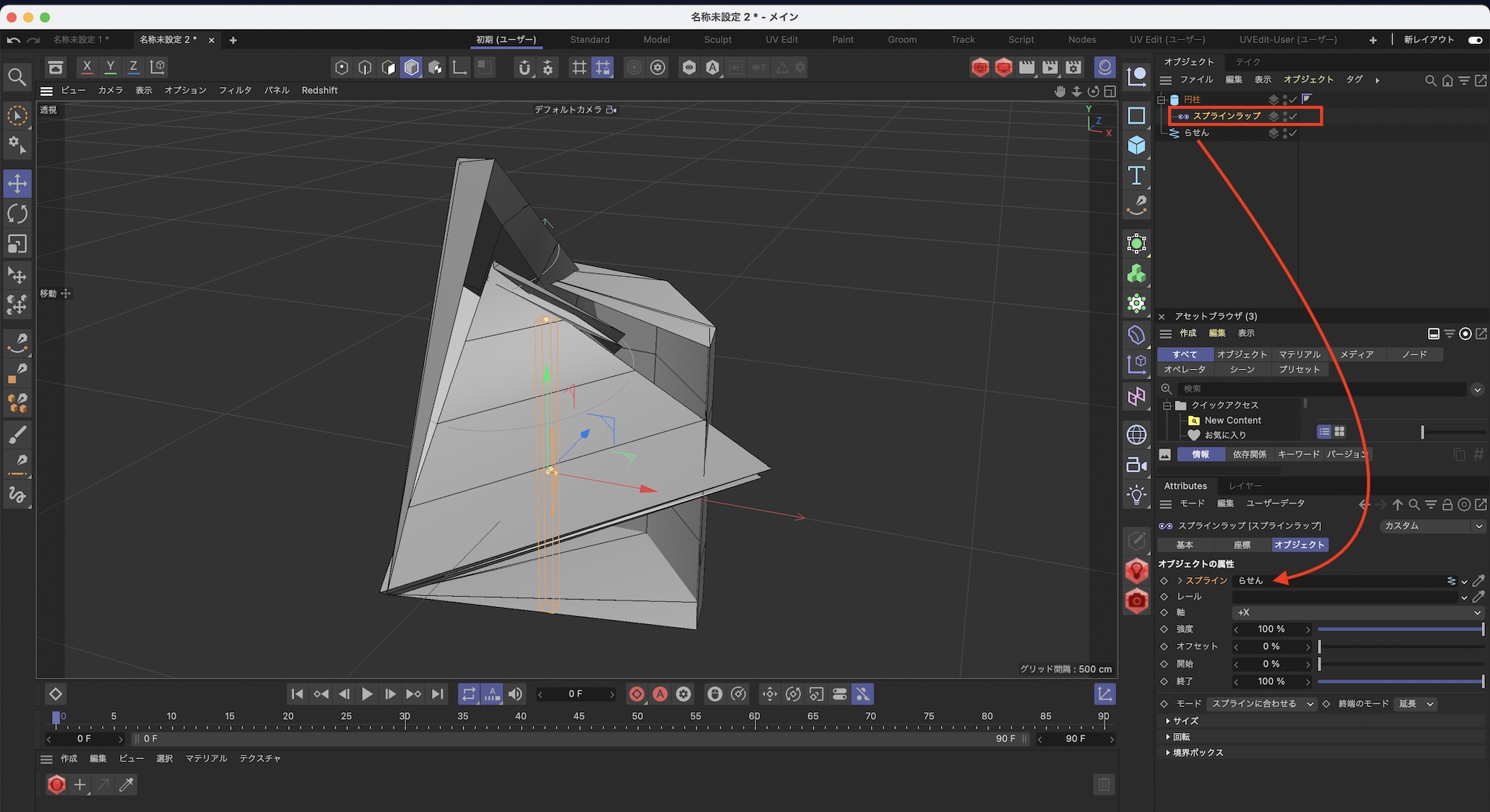Go to the end of animation
This screenshot has height=812, width=1490.
(437, 694)
